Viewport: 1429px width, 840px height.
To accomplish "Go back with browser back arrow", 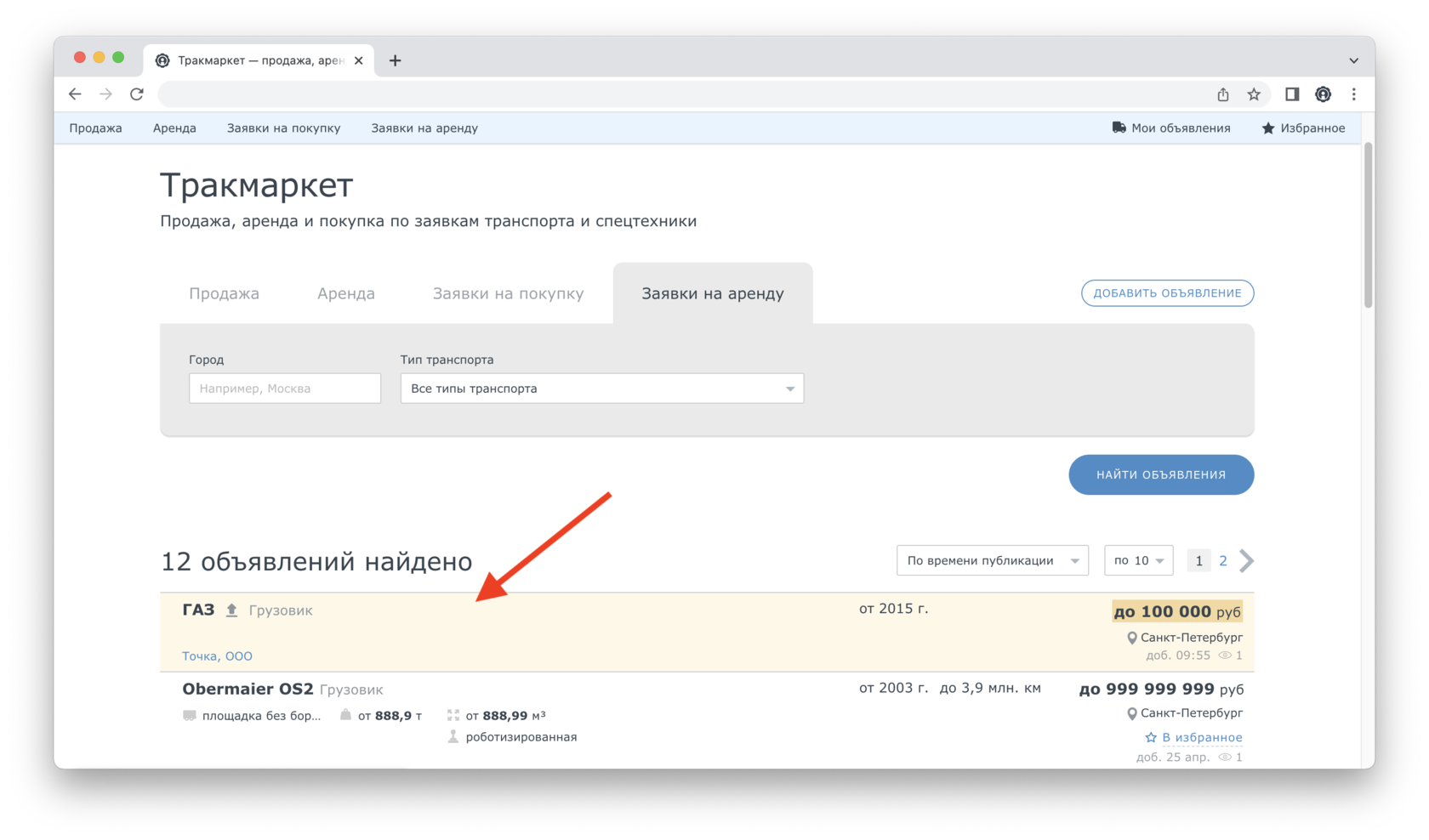I will pos(75,94).
